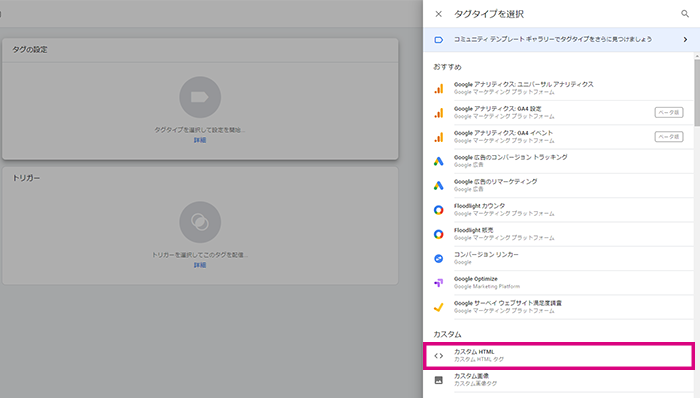Select Floodlight カウンタ tag type
700x398 pixels.
pos(558,210)
